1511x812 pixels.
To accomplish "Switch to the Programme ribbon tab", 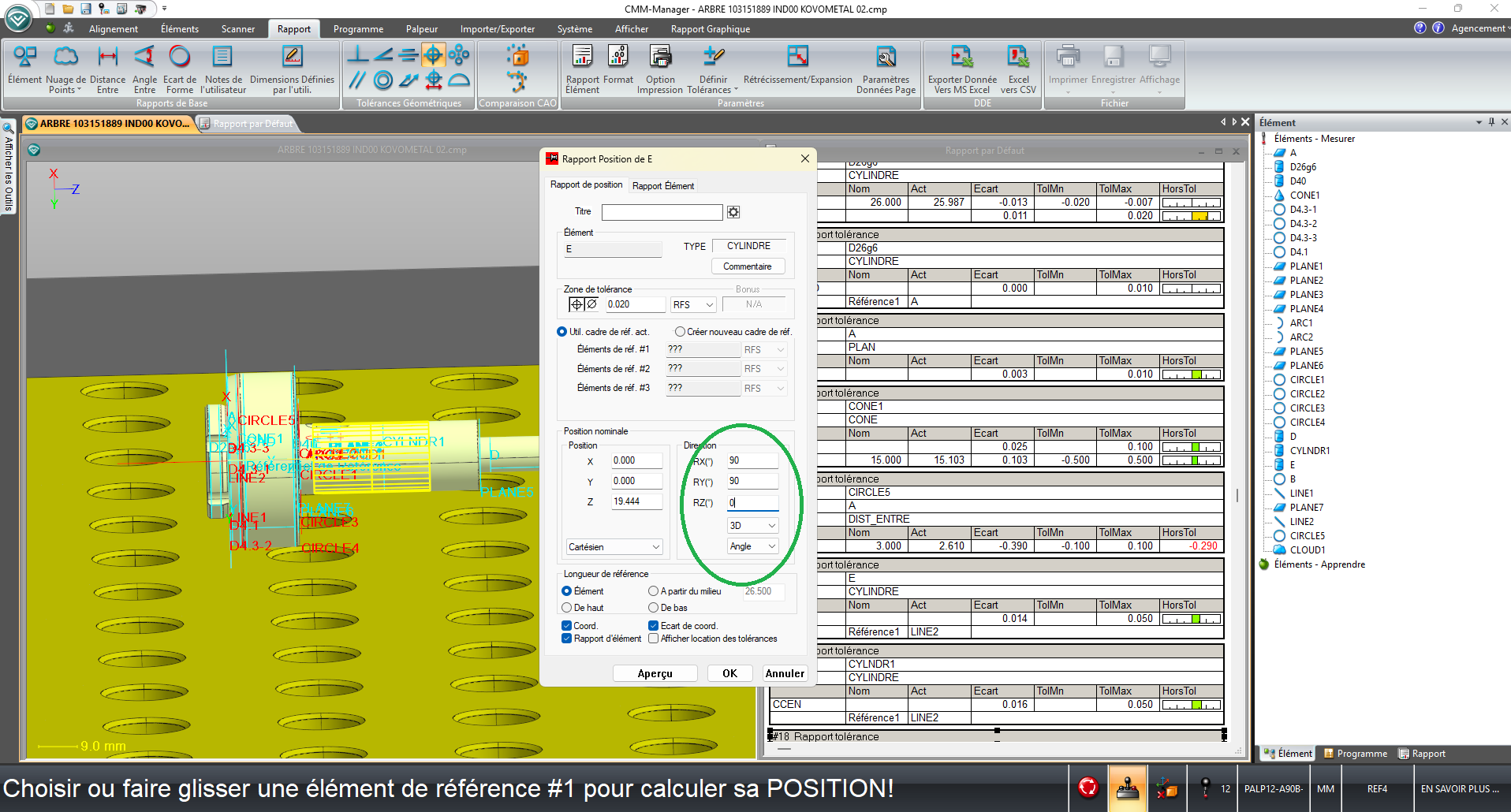I will (x=358, y=29).
